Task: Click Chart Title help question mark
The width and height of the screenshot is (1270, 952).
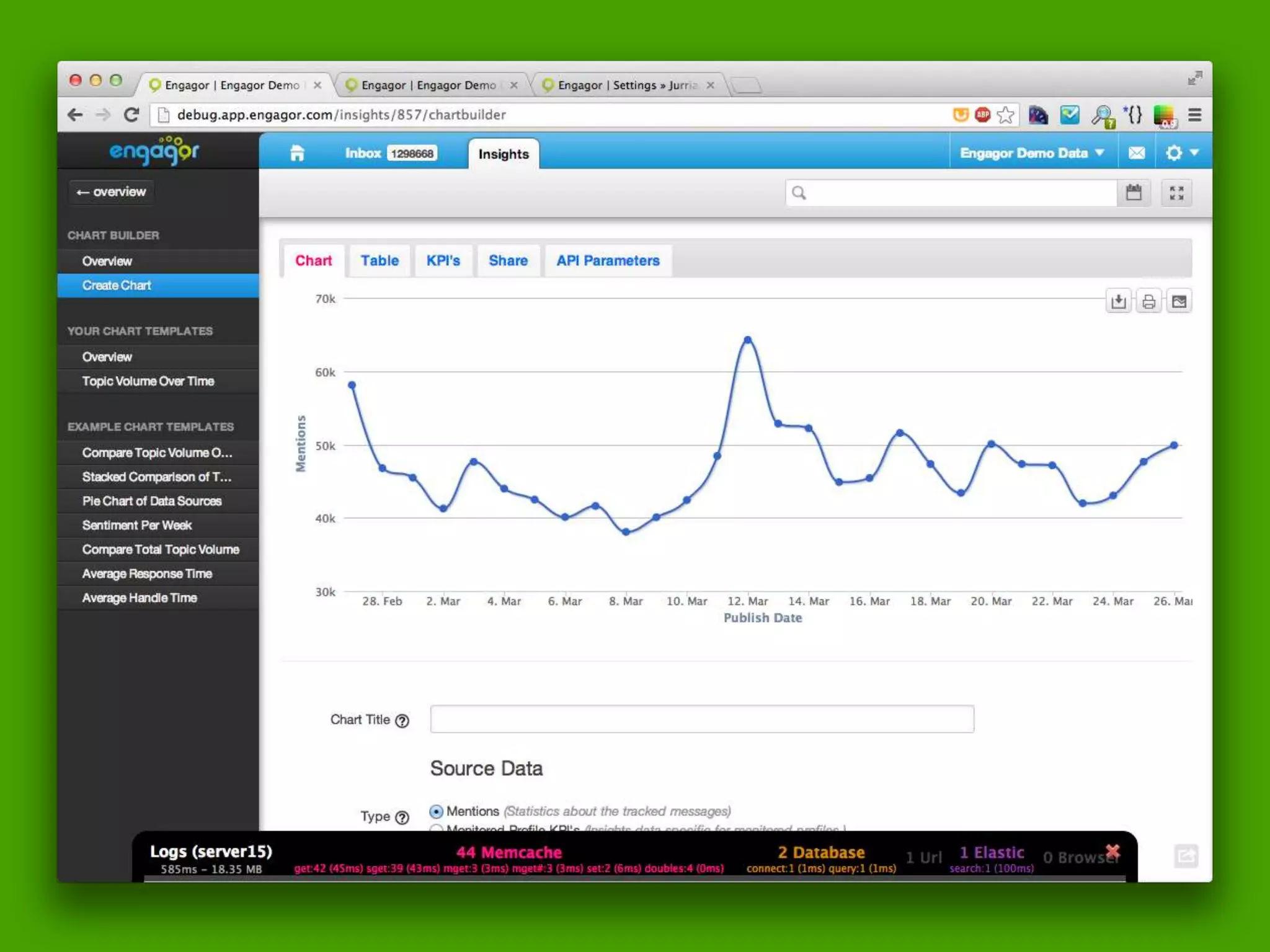Action: (402, 721)
